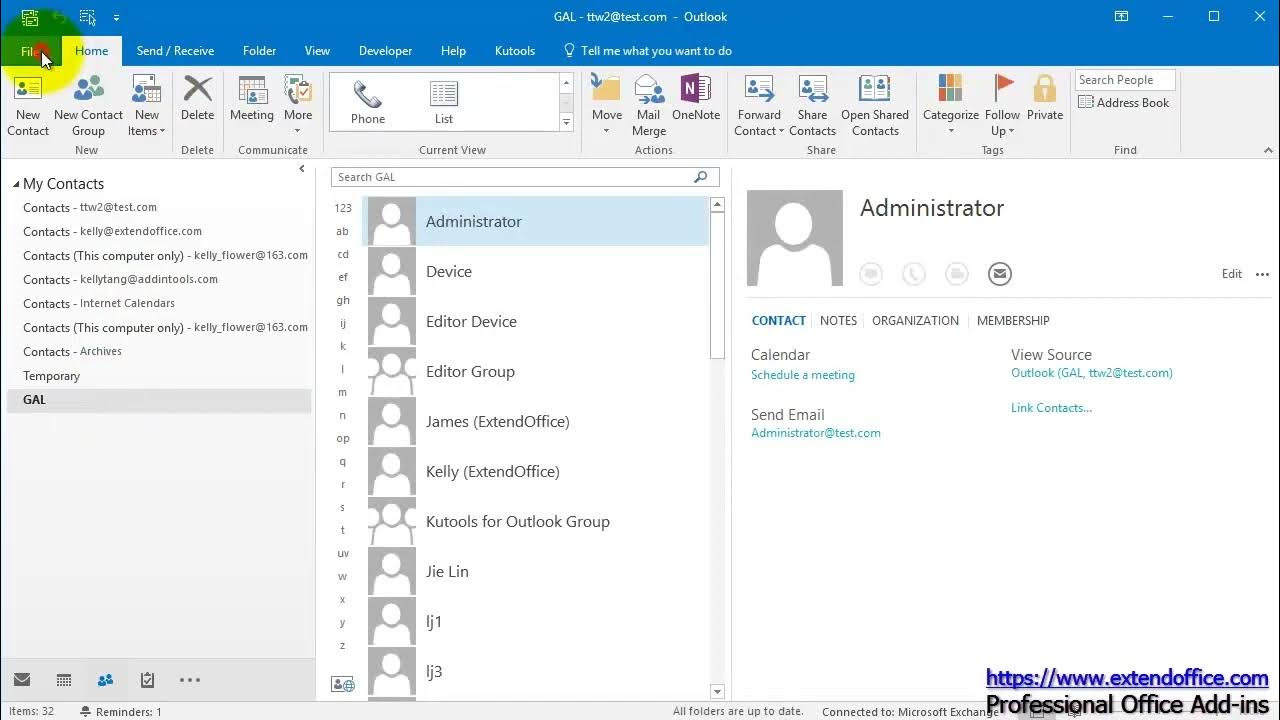Edit the Administrator contact
The height and width of the screenshot is (720, 1280).
1232,274
